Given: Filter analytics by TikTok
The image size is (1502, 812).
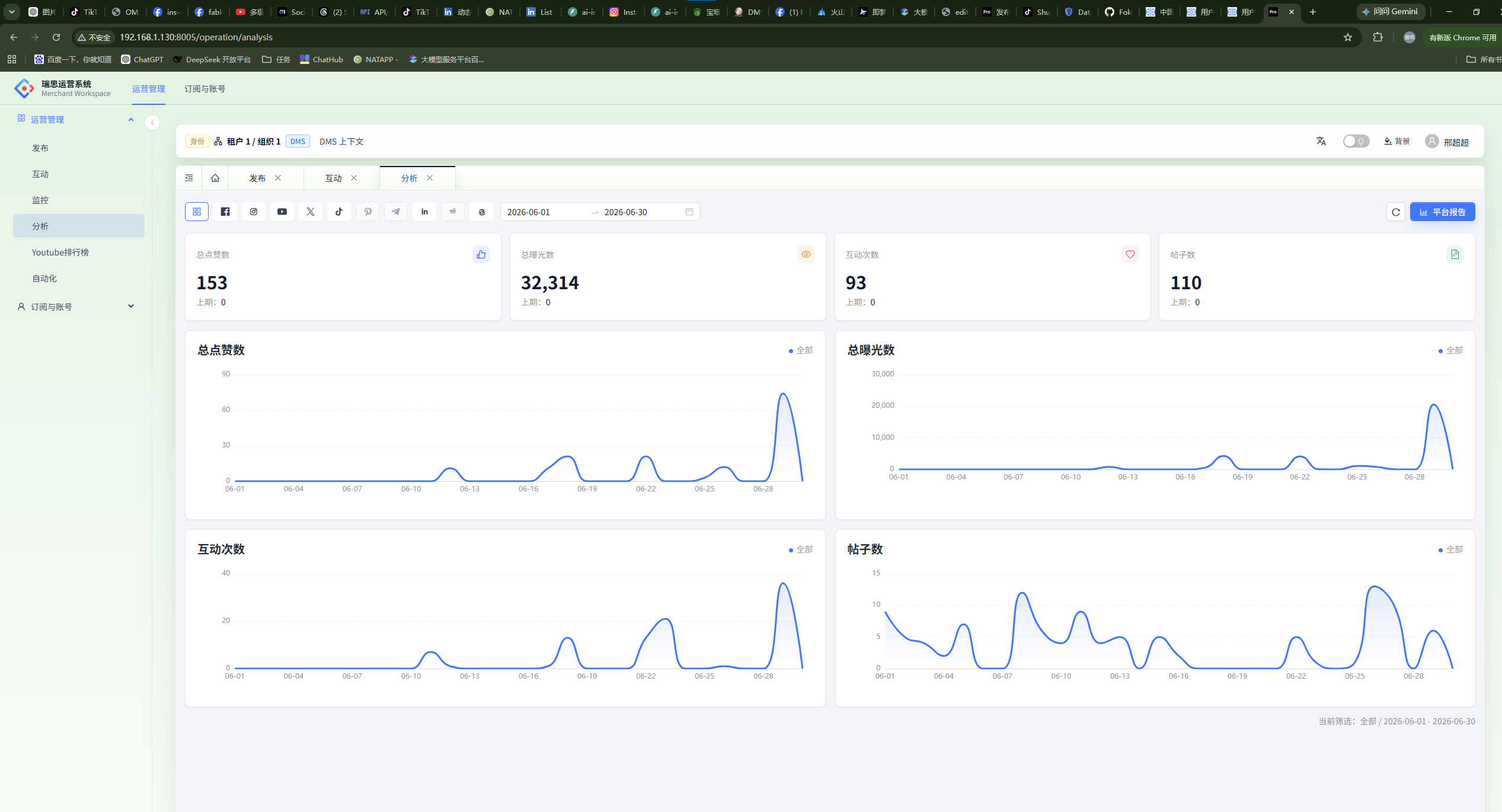Looking at the screenshot, I should (339, 212).
